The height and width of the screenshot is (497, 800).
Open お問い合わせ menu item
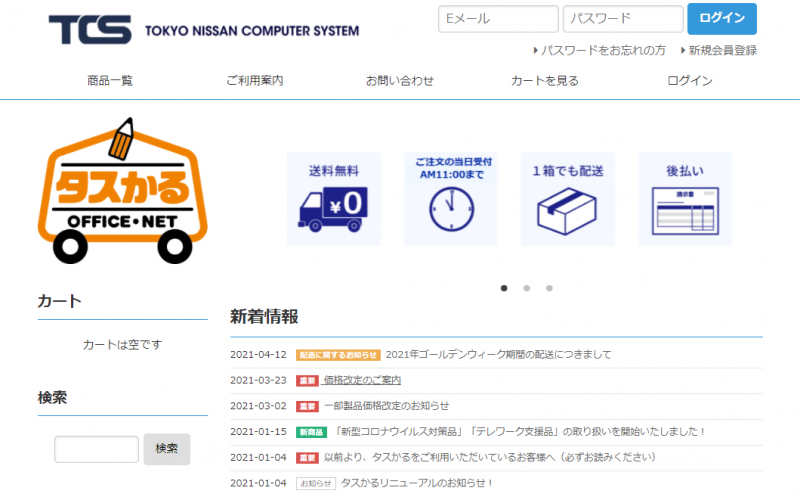coord(399,81)
